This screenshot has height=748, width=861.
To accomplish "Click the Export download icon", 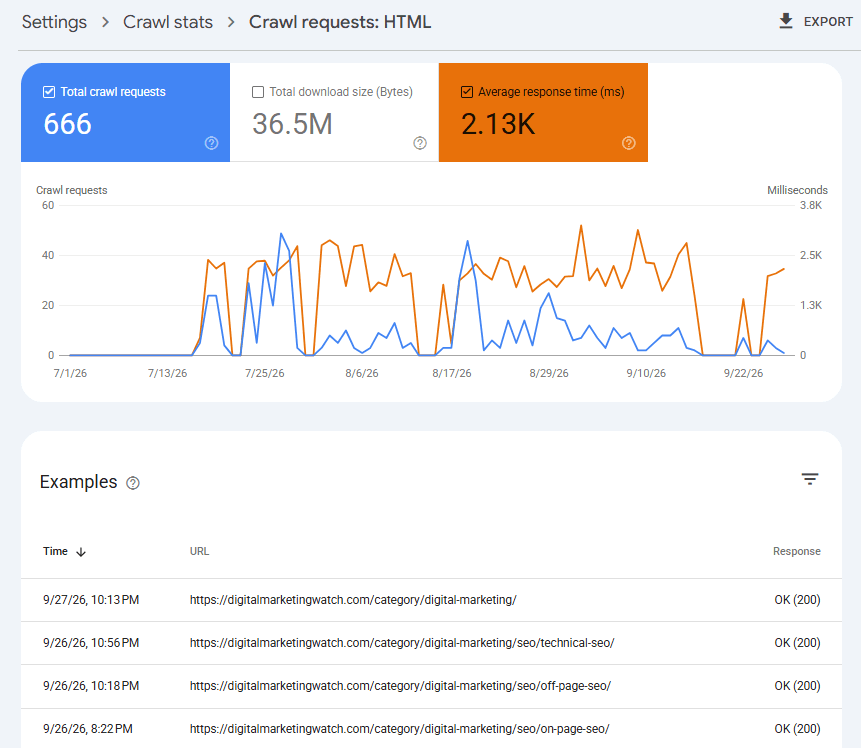I will 786,21.
